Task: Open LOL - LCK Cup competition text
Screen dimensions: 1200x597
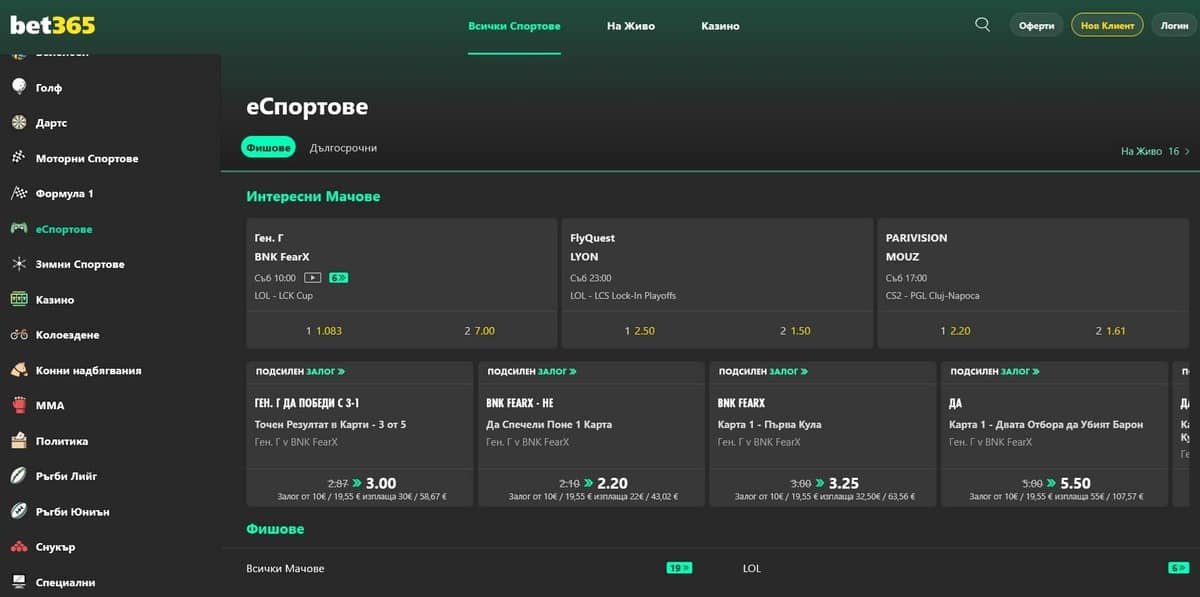Action: 283,296
